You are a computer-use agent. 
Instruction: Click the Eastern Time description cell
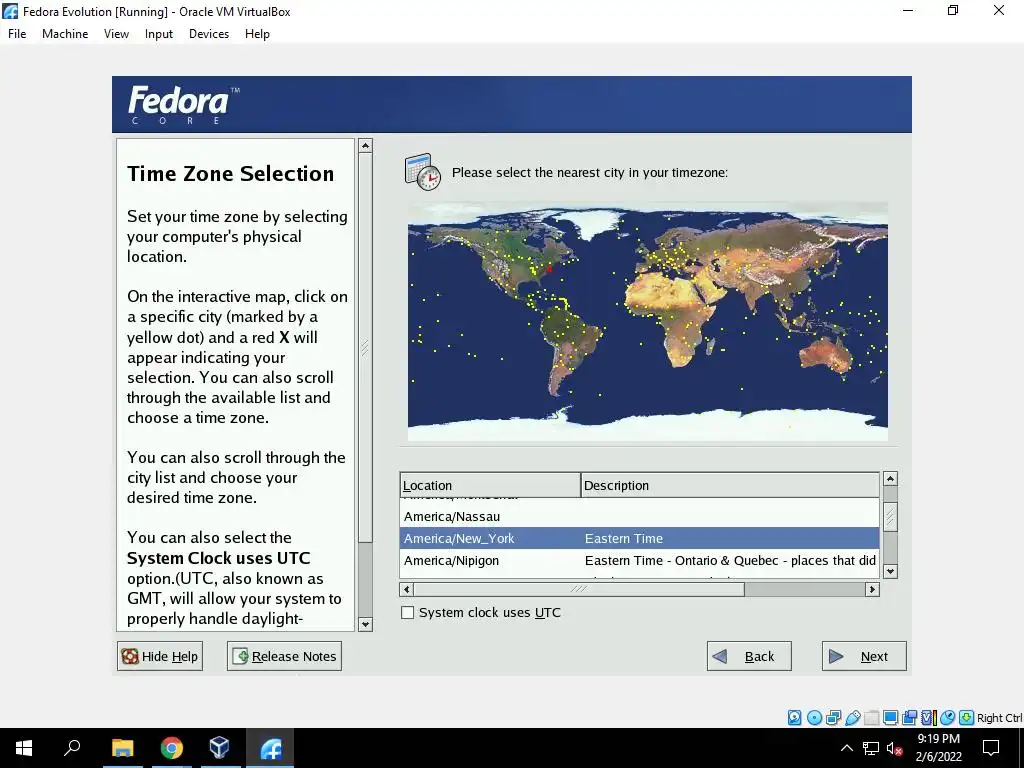tap(624, 539)
